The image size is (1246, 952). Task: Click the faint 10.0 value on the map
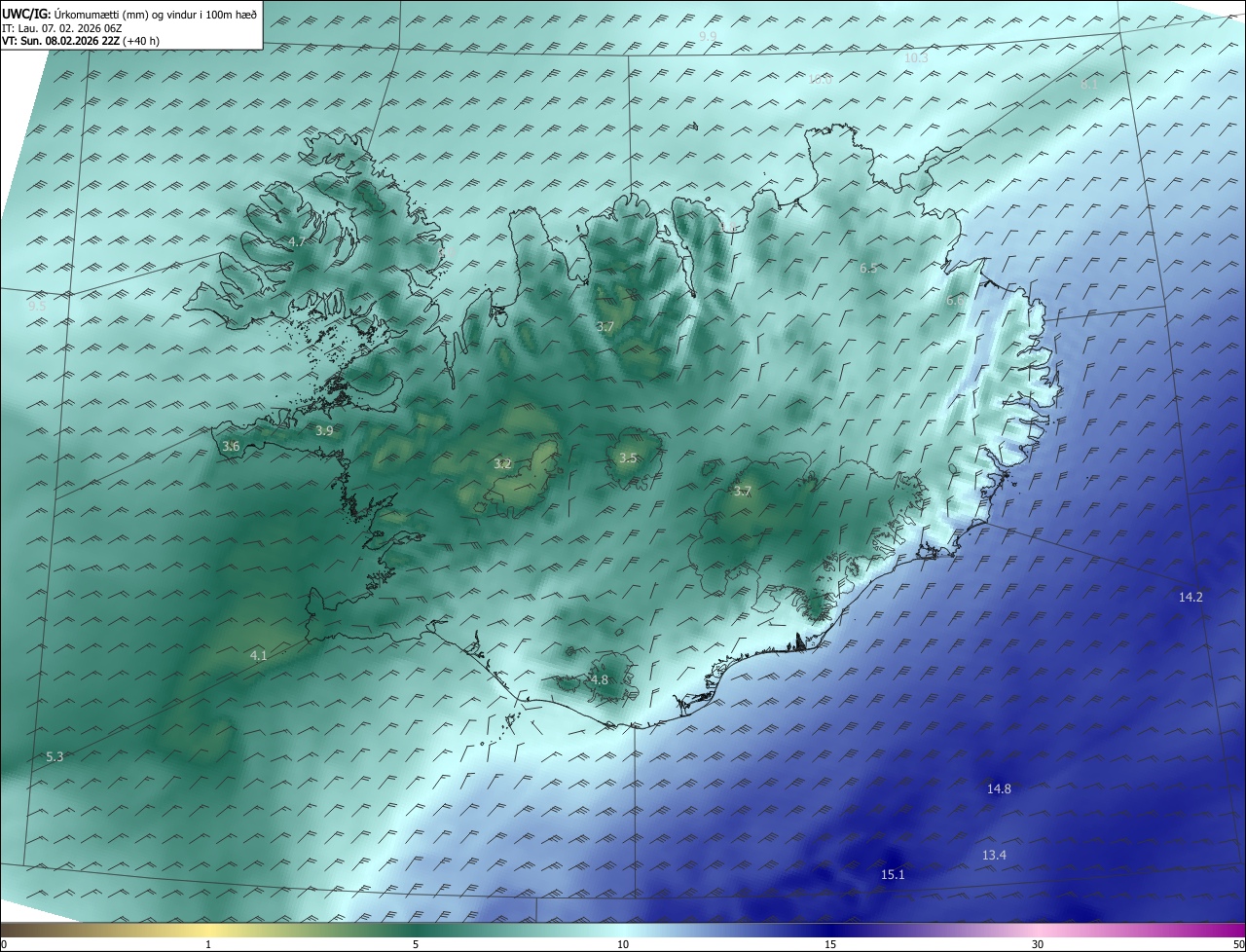coord(820,80)
